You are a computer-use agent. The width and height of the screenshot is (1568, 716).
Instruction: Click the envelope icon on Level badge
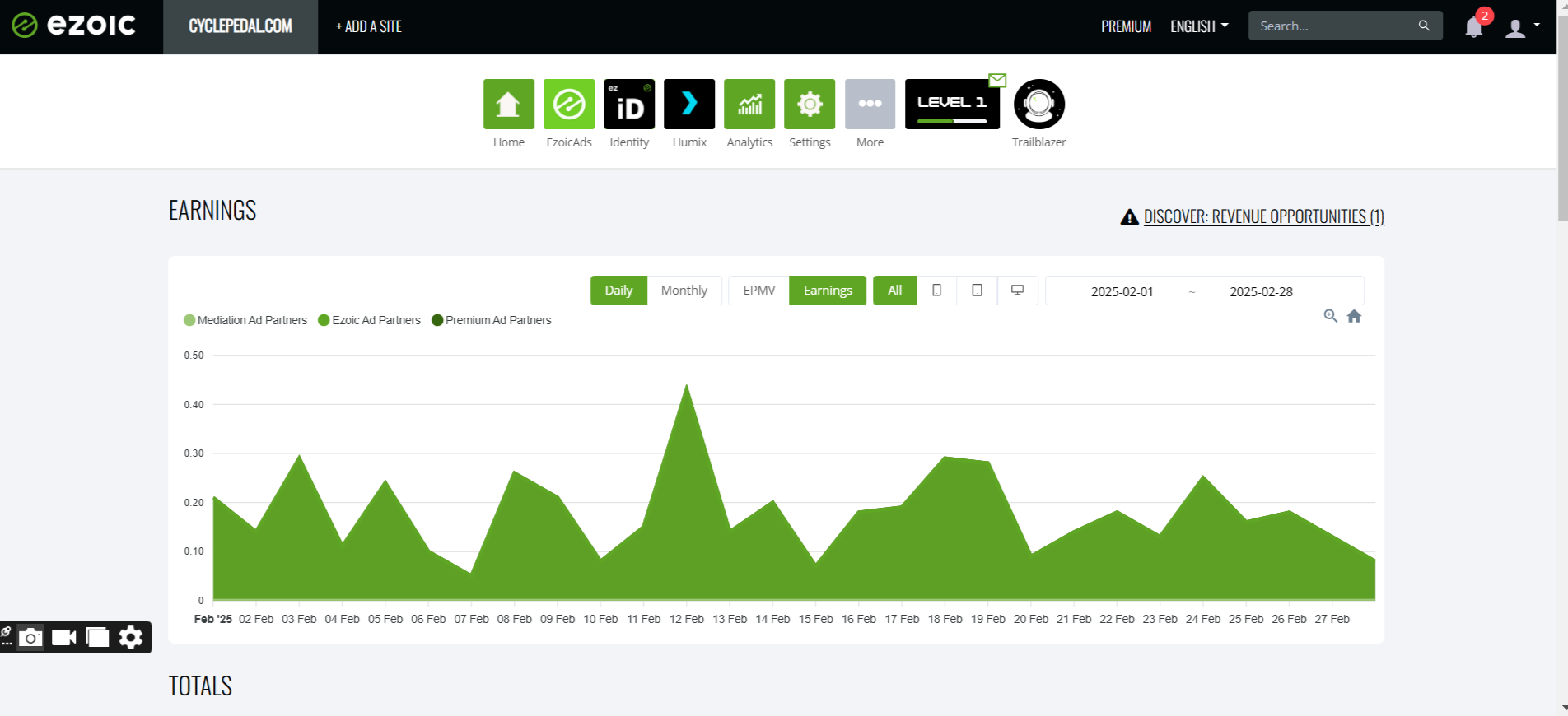tap(997, 80)
